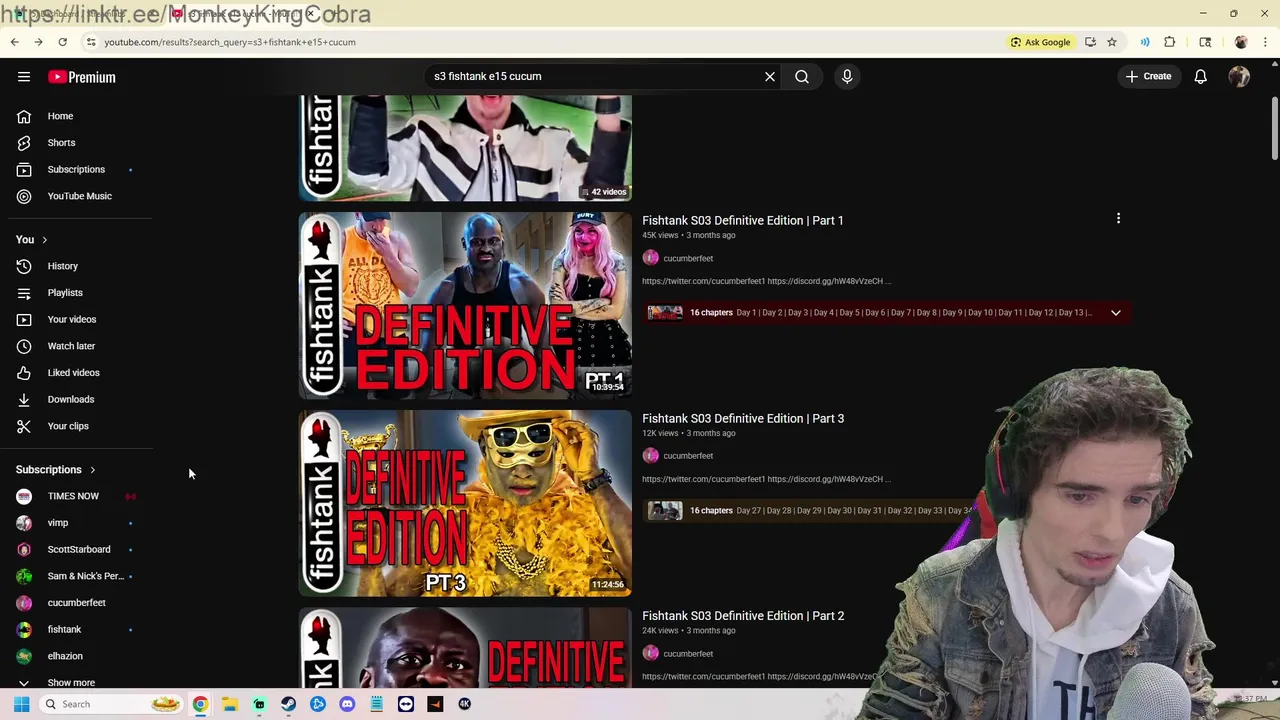Open Chrome's three-dot menu

[1266, 42]
